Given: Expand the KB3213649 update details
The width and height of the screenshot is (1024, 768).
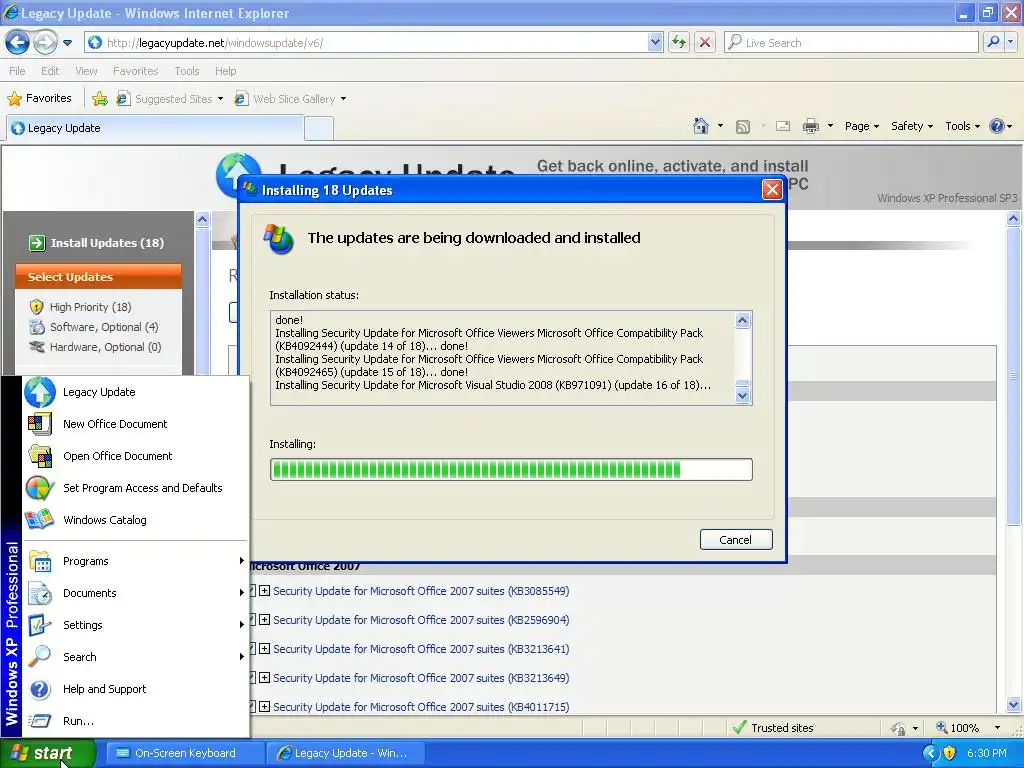Looking at the screenshot, I should coord(264,678).
